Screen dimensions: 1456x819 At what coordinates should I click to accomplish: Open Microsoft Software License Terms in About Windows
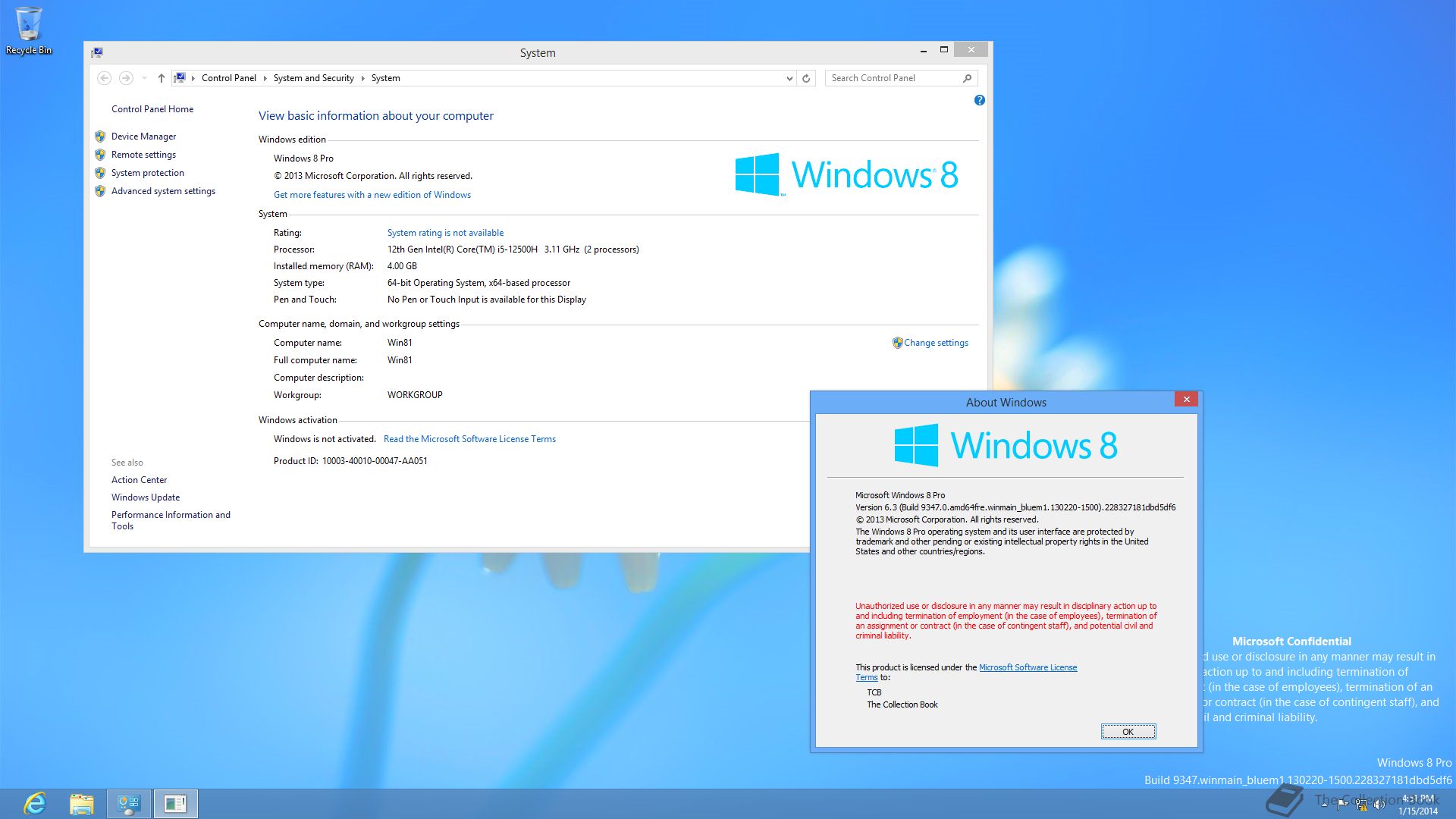pyautogui.click(x=1028, y=668)
